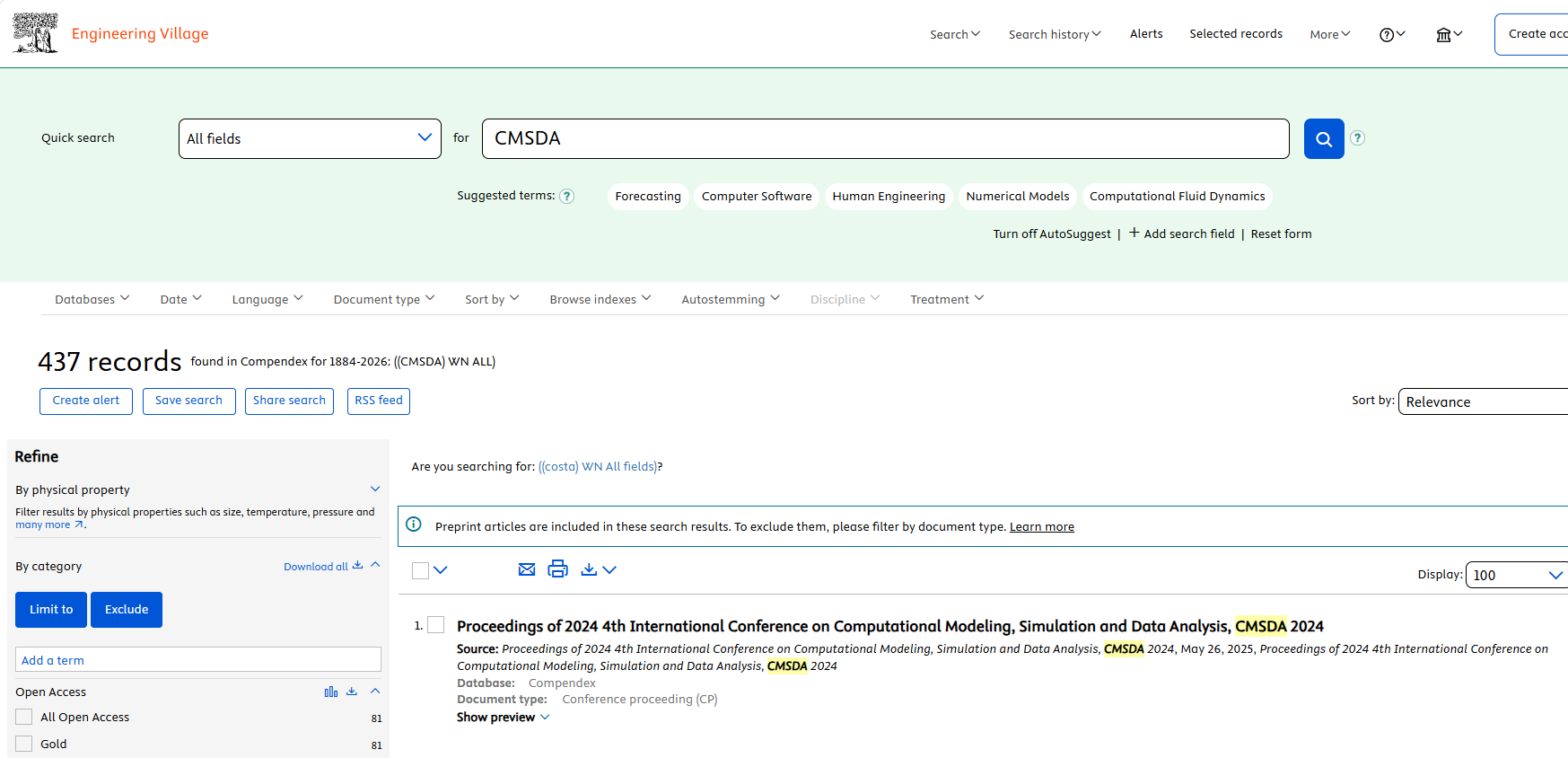Open the help question mark menu in header
Screen dimensions: 1568x758
[x=1392, y=34]
